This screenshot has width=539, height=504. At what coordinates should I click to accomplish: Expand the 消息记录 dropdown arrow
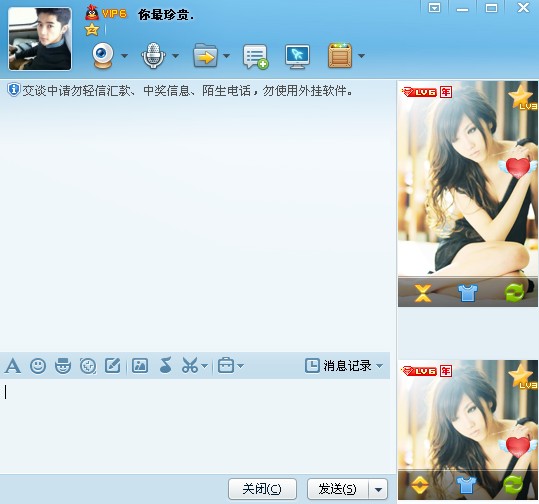pos(380,366)
